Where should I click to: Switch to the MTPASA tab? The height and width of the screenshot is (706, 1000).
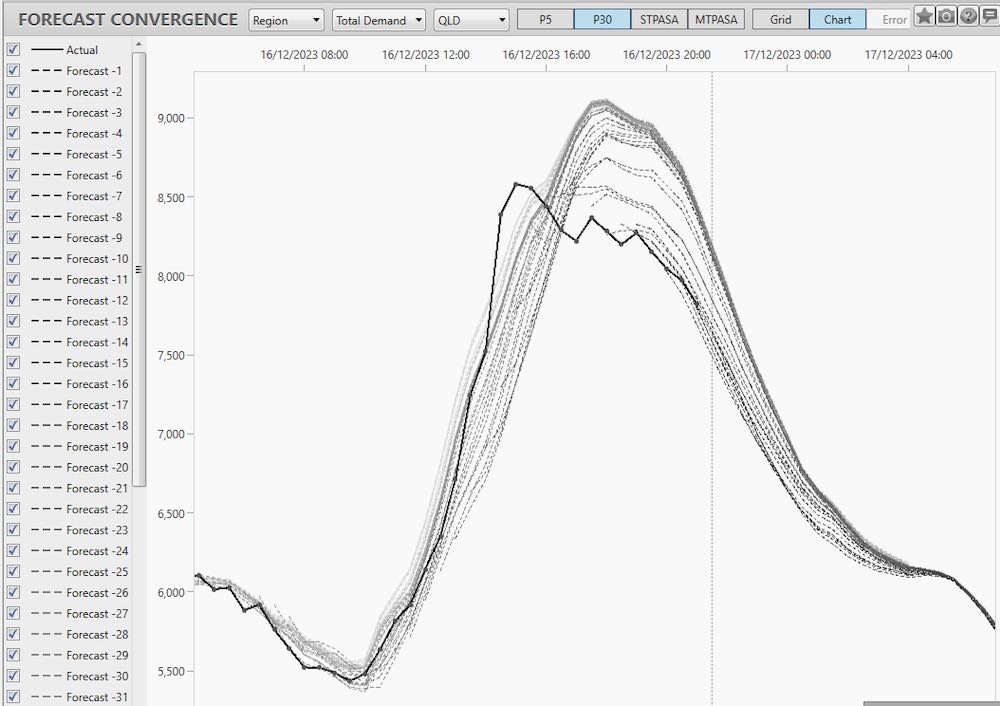pos(716,20)
